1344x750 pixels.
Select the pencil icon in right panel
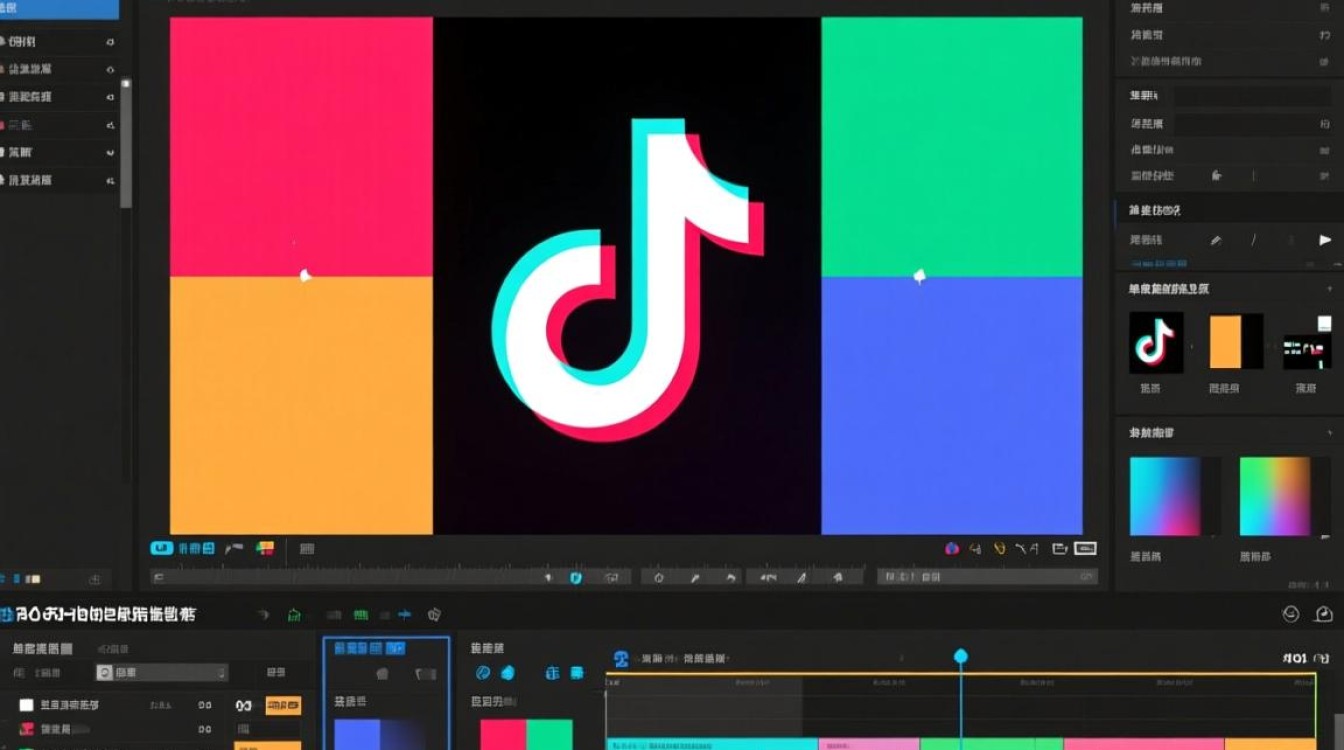coord(1216,240)
